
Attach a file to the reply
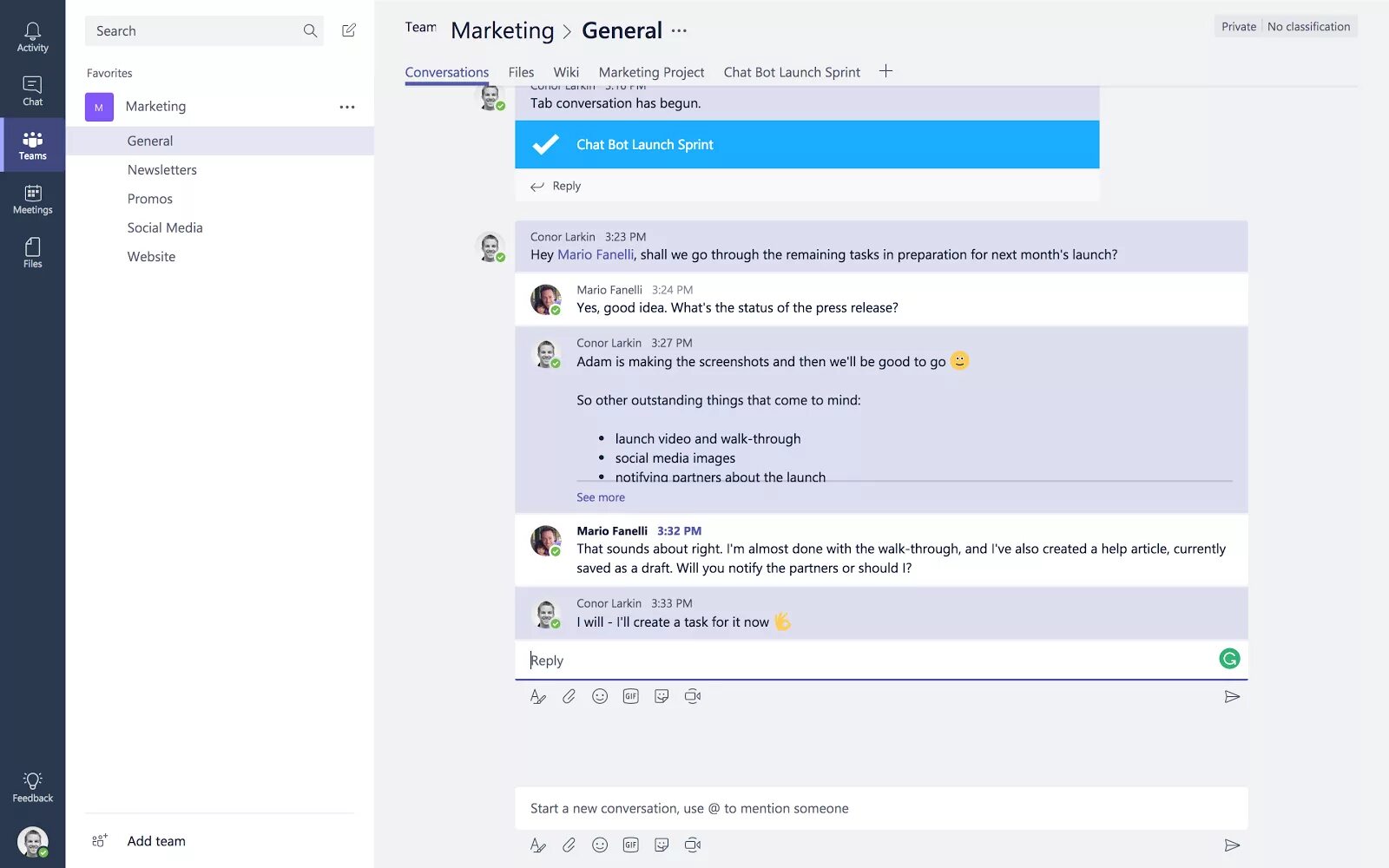569,696
